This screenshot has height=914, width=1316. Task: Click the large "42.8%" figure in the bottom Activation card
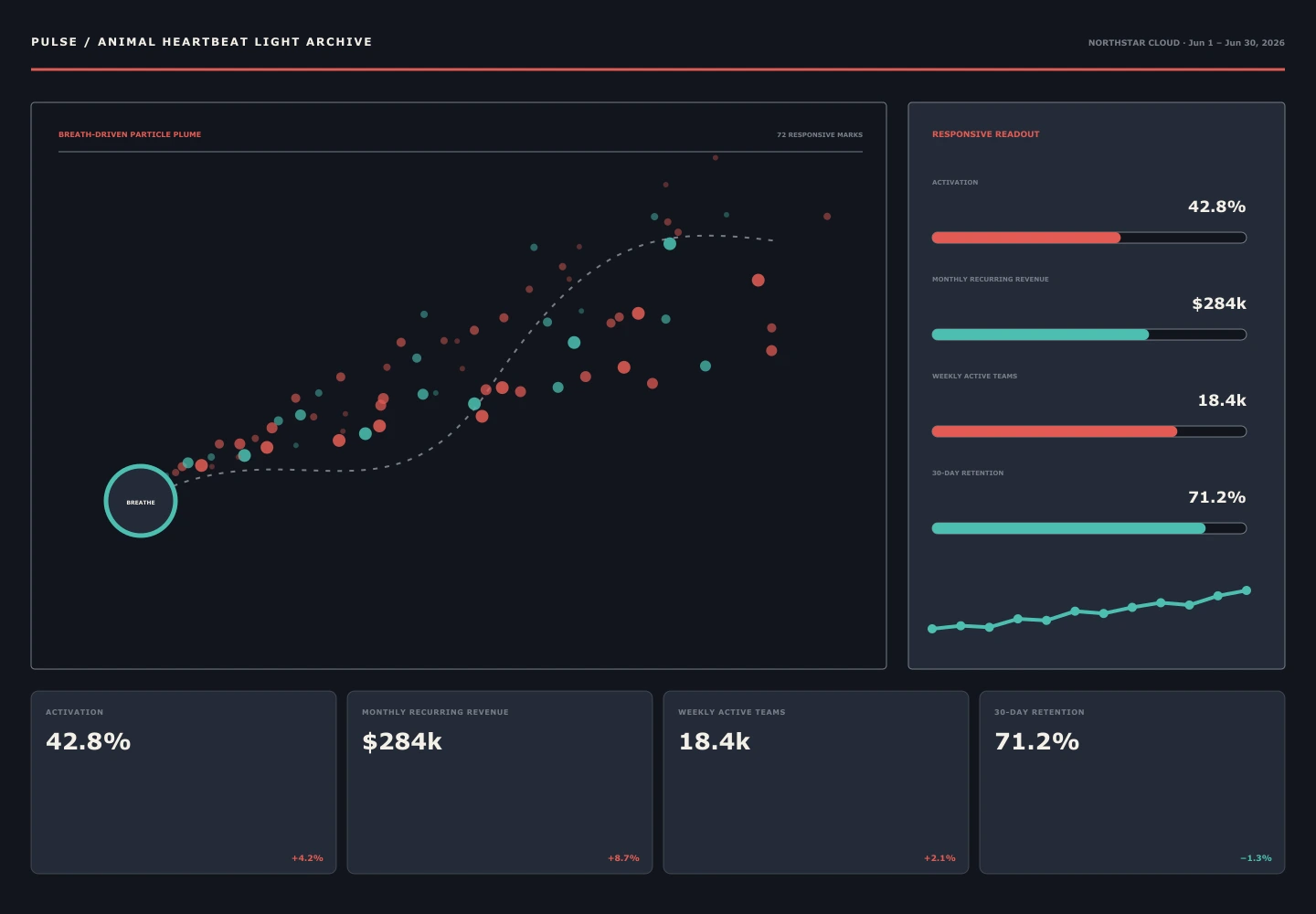89,741
